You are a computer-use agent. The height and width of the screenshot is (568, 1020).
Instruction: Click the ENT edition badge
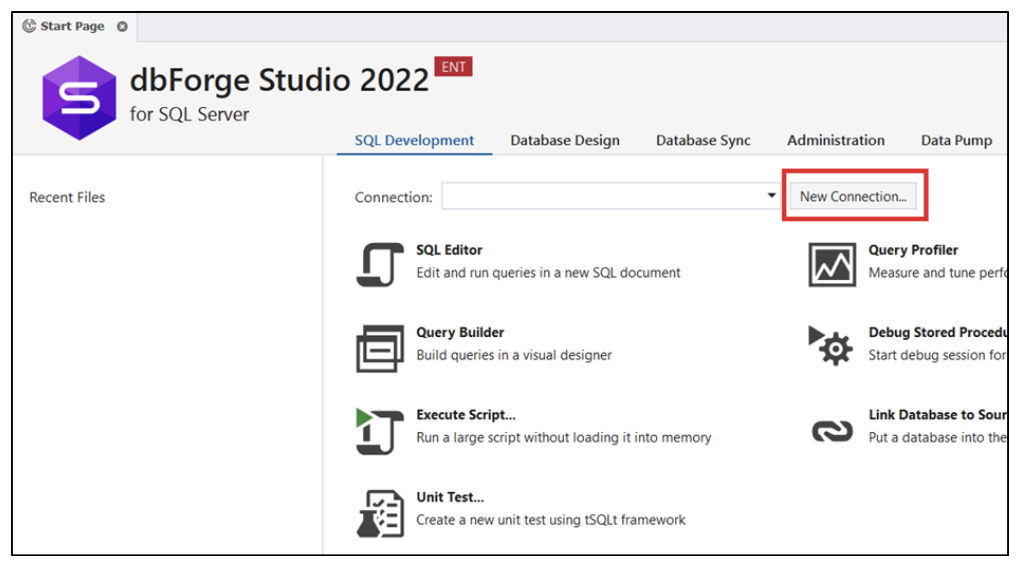pos(453,66)
